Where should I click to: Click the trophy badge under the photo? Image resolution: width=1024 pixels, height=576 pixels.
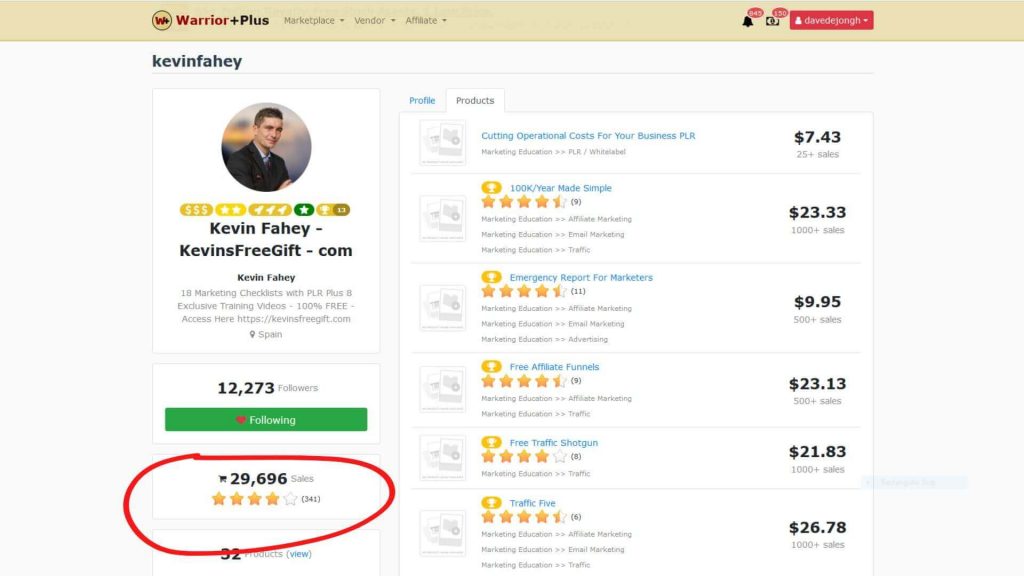click(x=333, y=210)
